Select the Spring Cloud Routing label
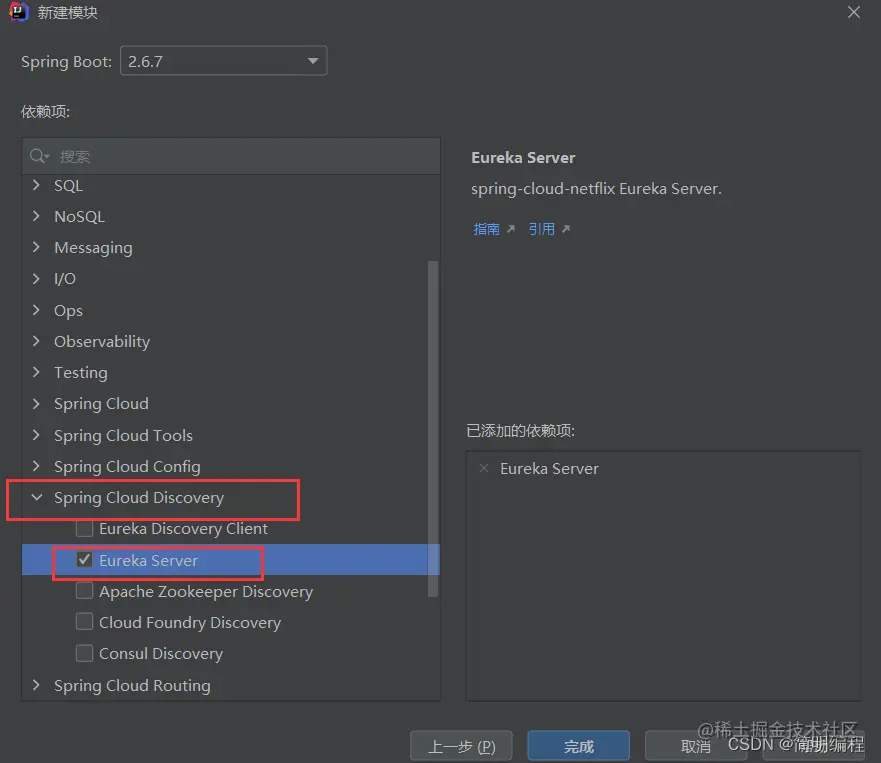Viewport: 881px width, 763px height. [132, 685]
